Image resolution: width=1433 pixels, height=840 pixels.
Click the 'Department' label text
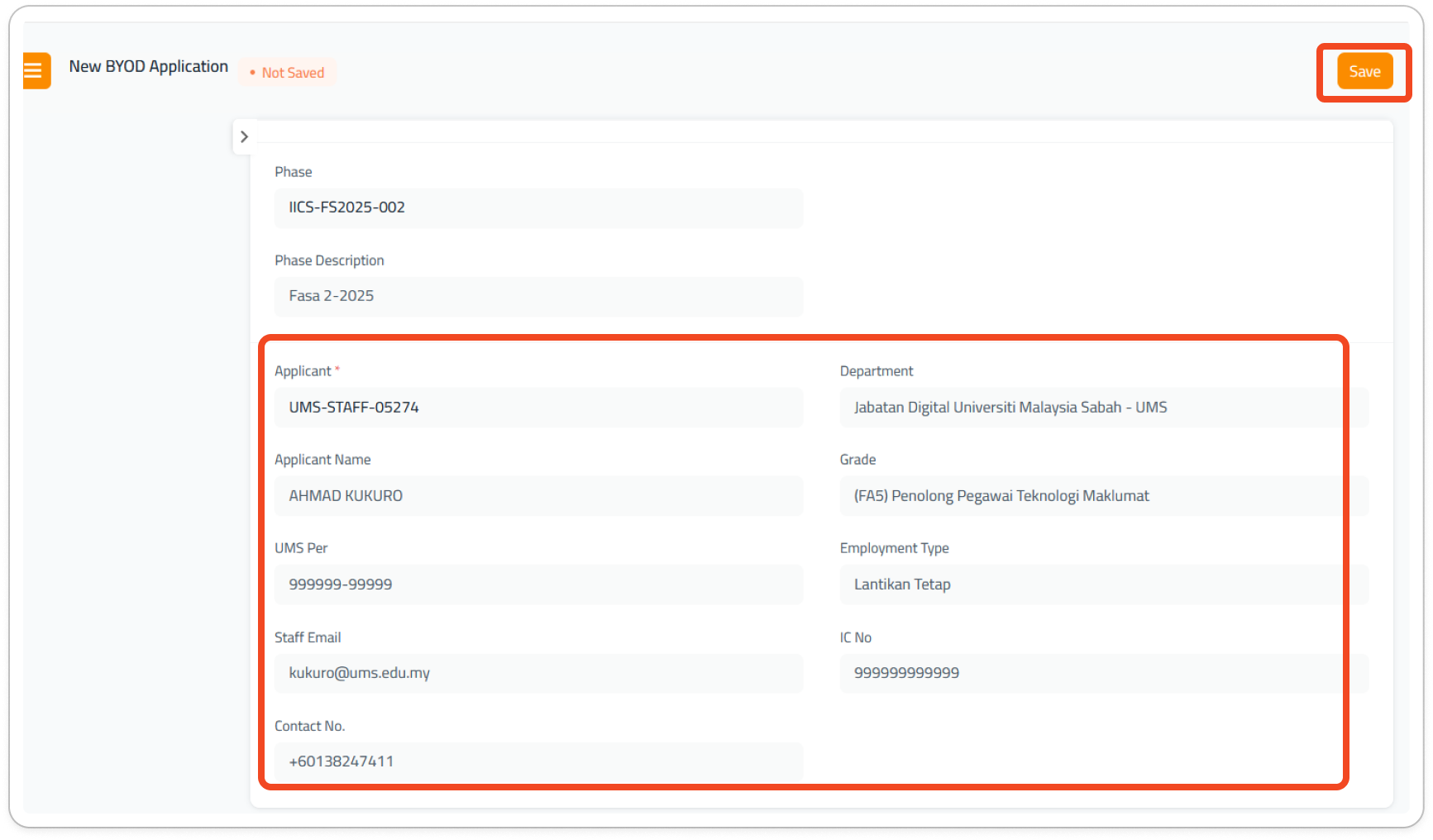(877, 371)
